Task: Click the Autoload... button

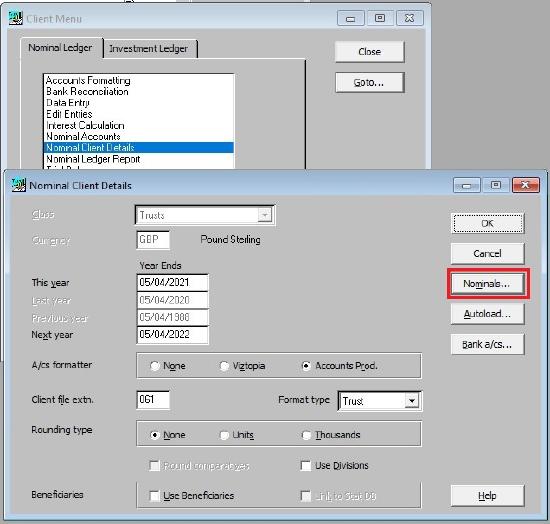Action: [x=488, y=314]
